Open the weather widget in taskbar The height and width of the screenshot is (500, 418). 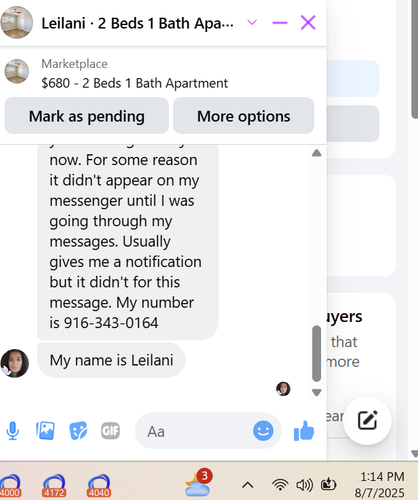point(198,483)
